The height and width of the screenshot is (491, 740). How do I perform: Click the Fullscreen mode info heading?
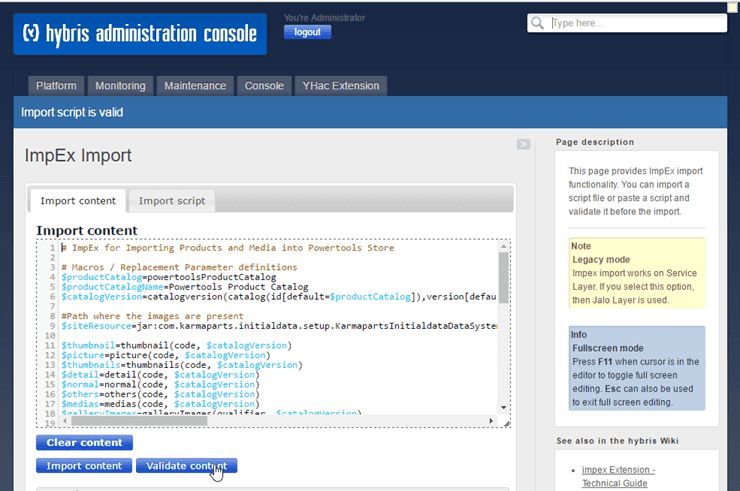[x=607, y=348]
